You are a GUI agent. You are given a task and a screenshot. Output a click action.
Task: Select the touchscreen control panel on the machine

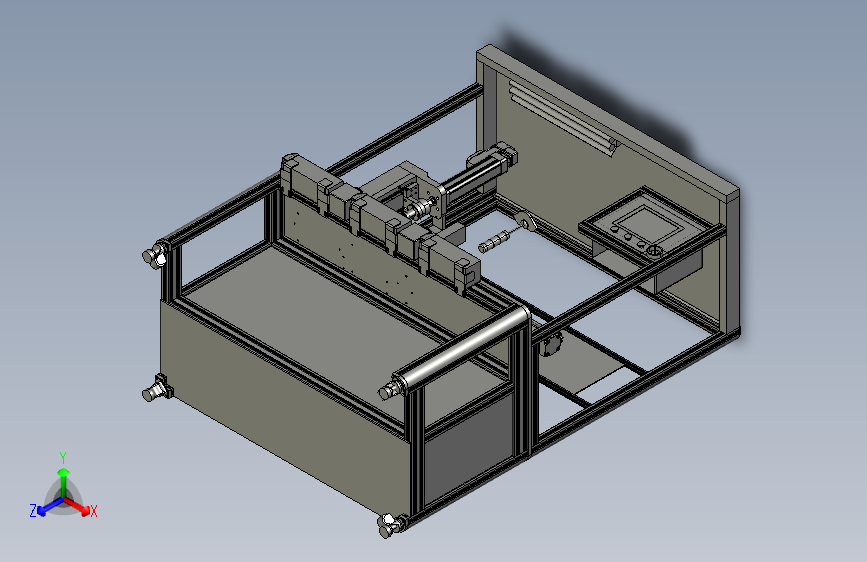[647, 223]
